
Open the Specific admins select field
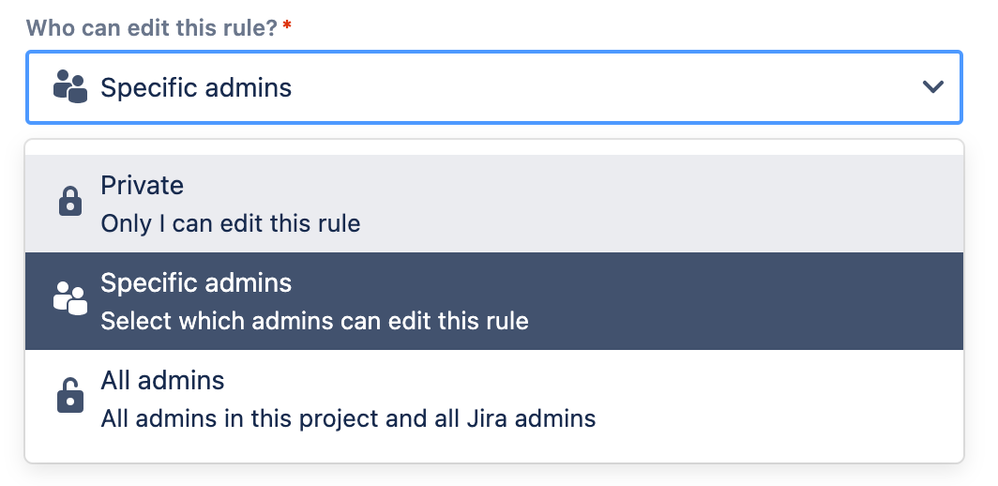[x=494, y=87]
